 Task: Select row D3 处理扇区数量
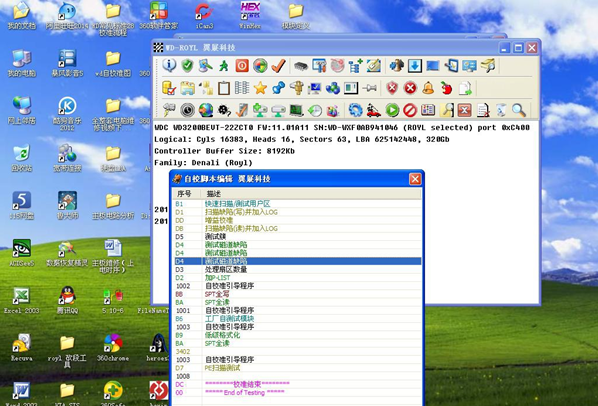coord(297,270)
